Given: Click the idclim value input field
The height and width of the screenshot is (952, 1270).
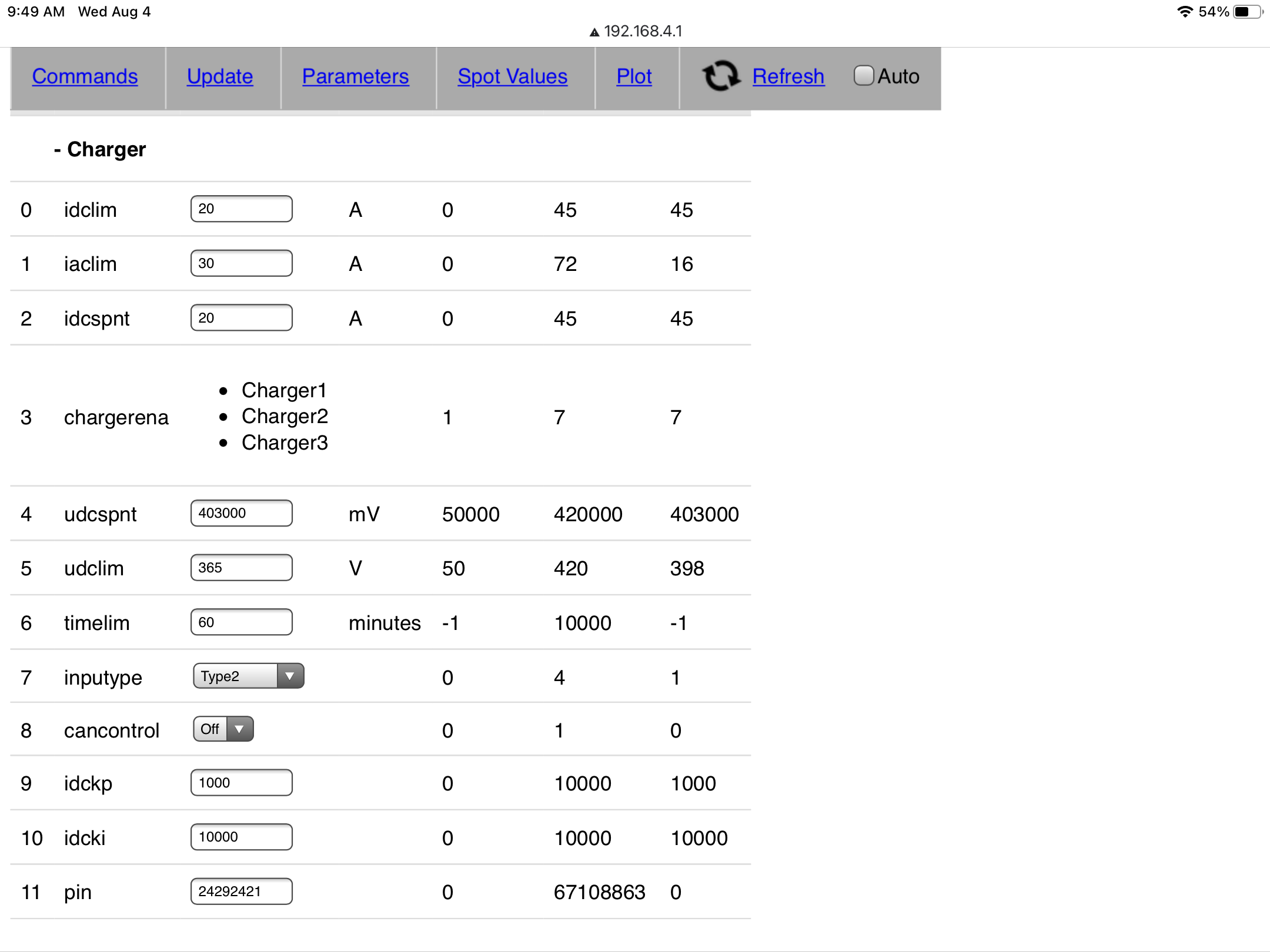Looking at the screenshot, I should (241, 209).
